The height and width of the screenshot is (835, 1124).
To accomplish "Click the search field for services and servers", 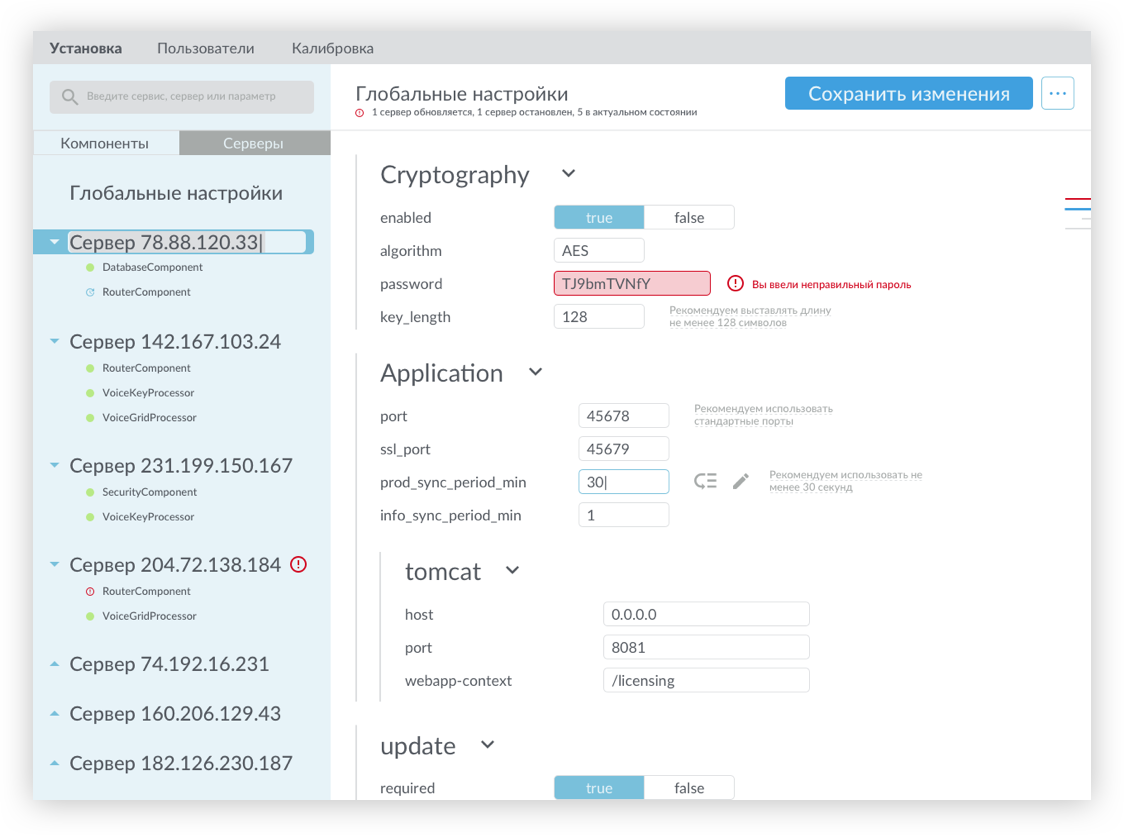I will click(181, 97).
